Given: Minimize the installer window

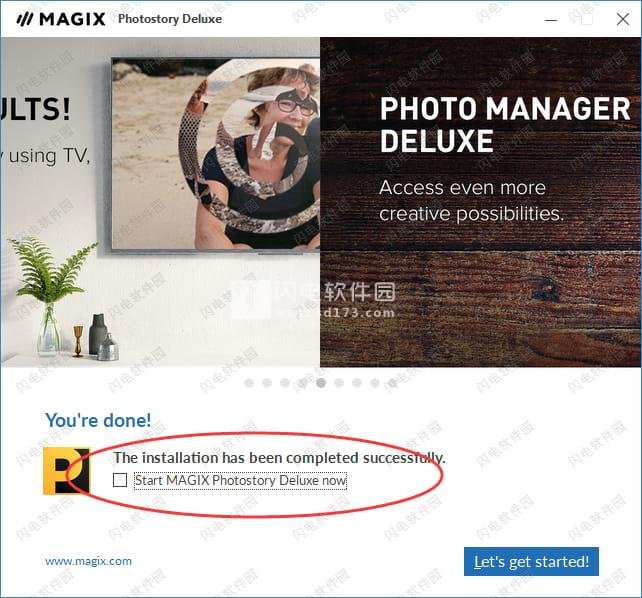Looking at the screenshot, I should tap(551, 19).
